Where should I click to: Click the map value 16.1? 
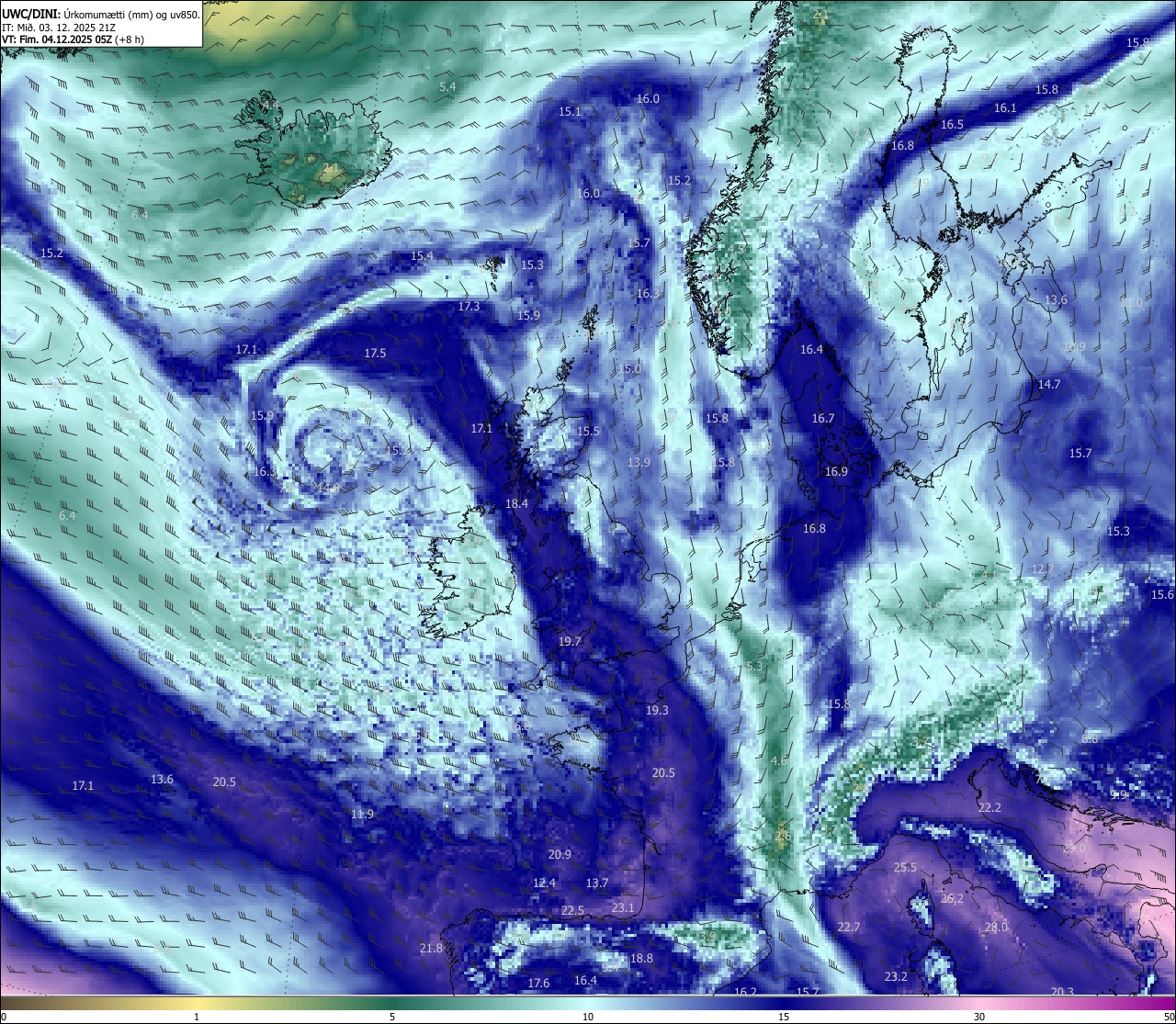[x=1005, y=107]
